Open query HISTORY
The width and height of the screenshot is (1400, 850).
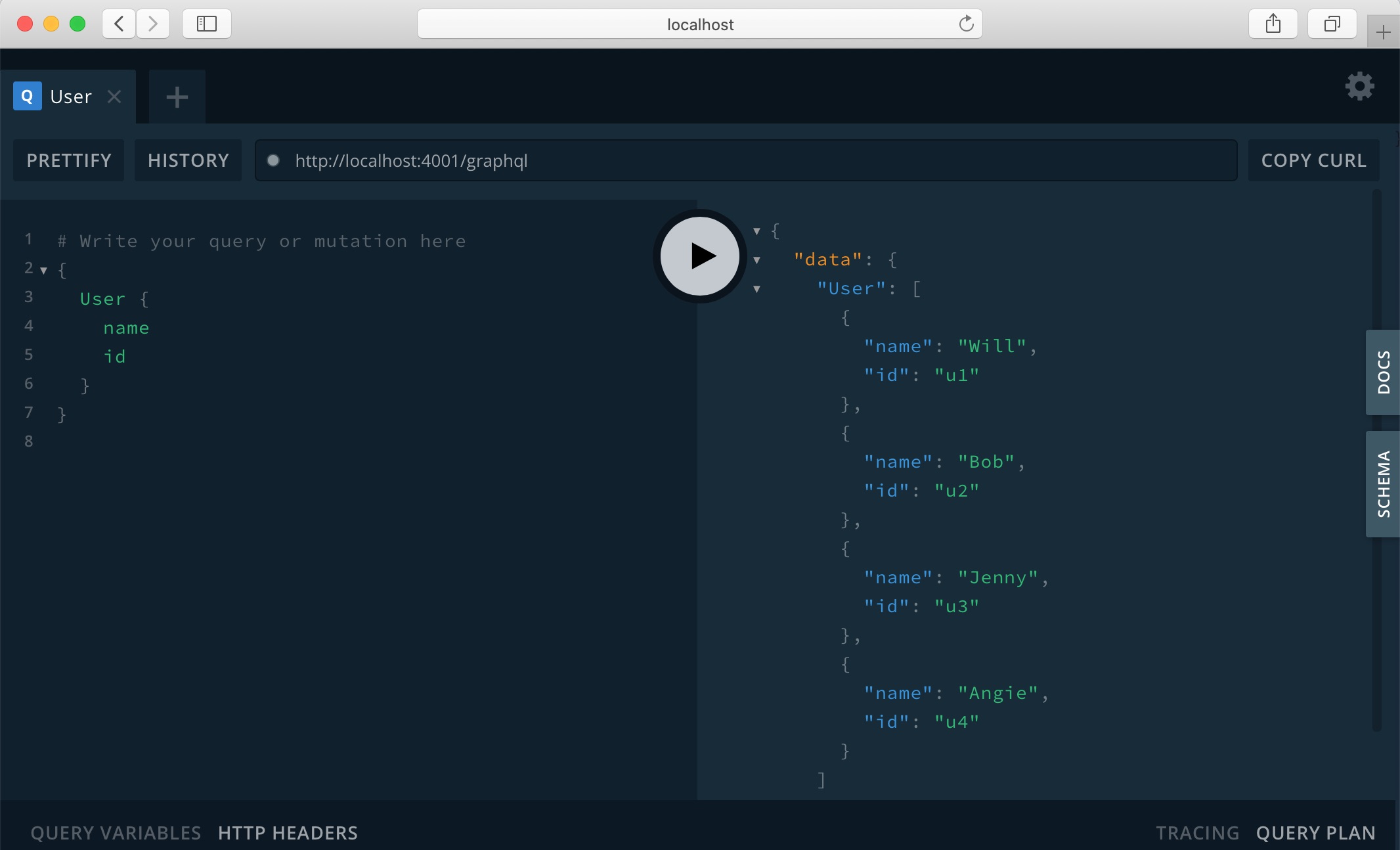[x=188, y=160]
